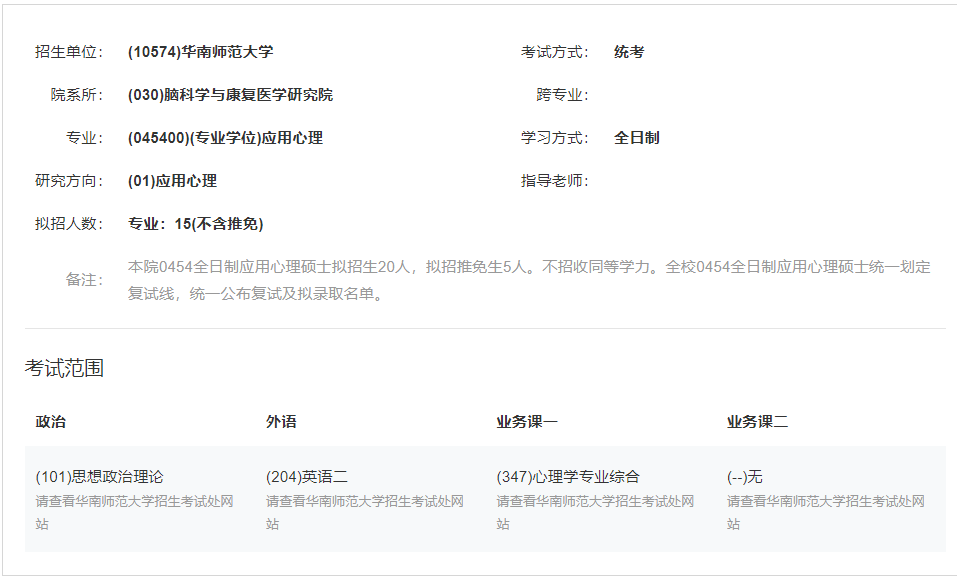This screenshot has width=957, height=579.
Task: Select '(--)无' subject cell
Action: 745,477
